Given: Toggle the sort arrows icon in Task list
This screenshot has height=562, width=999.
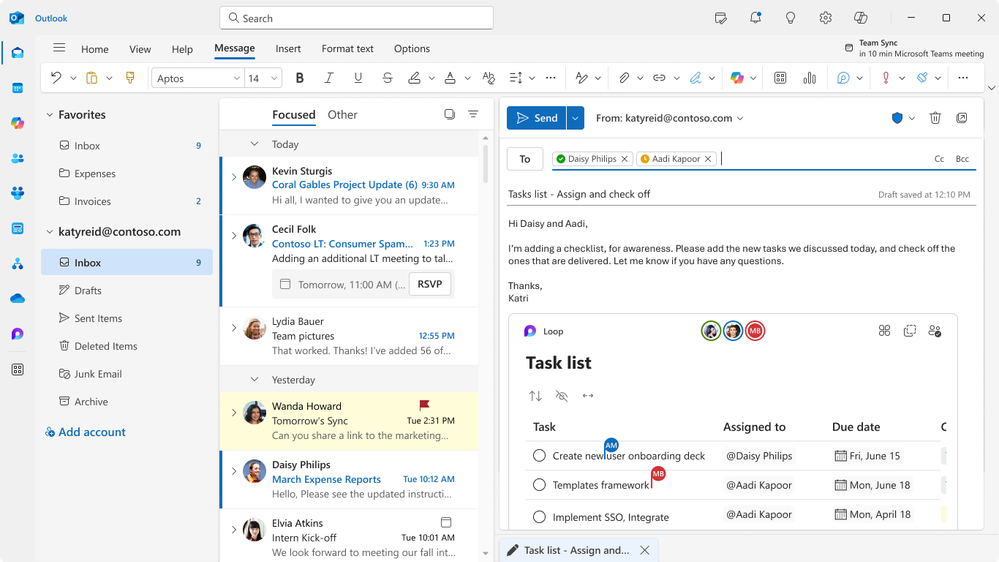Looking at the screenshot, I should [535, 396].
